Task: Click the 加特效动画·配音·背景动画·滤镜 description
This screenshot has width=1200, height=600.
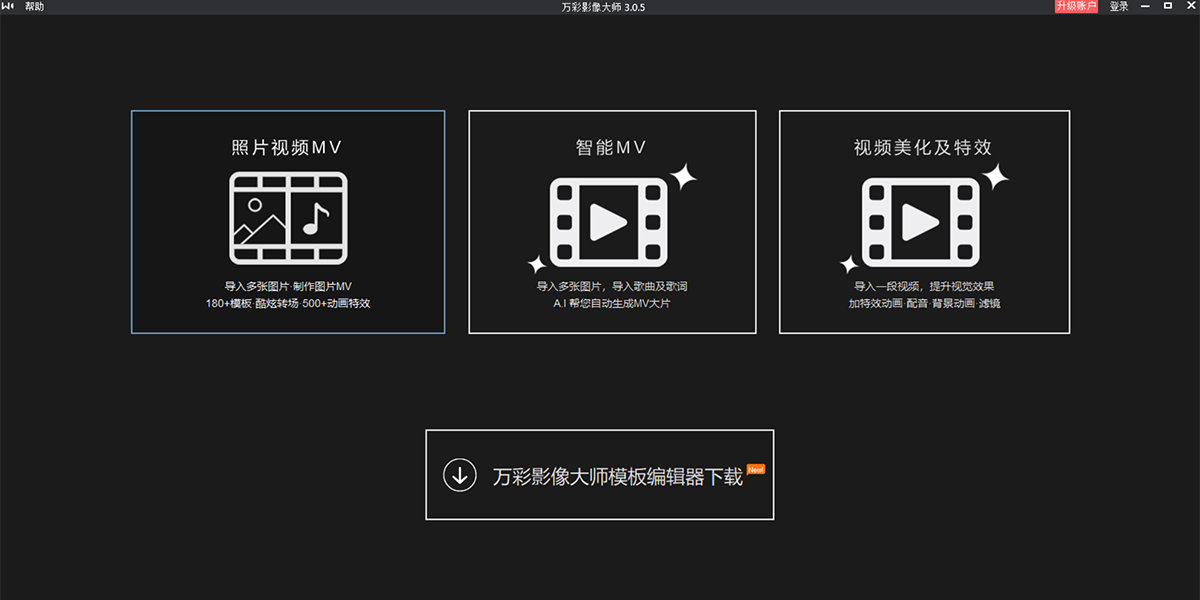Action: tap(924, 303)
